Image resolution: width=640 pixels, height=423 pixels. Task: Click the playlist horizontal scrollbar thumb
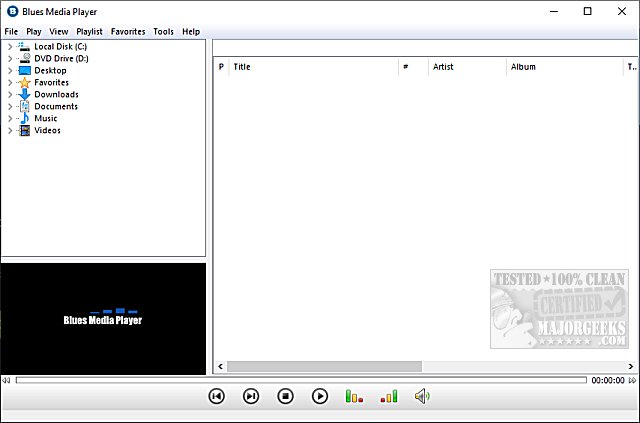324,366
